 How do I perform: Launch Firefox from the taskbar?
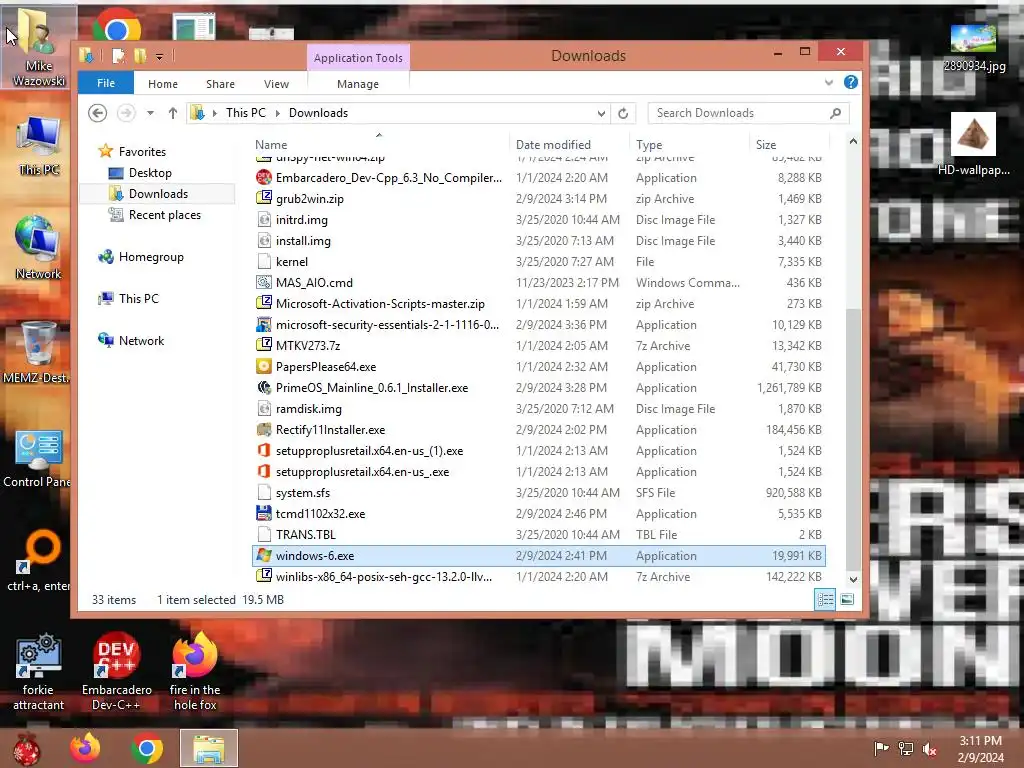tap(86, 748)
